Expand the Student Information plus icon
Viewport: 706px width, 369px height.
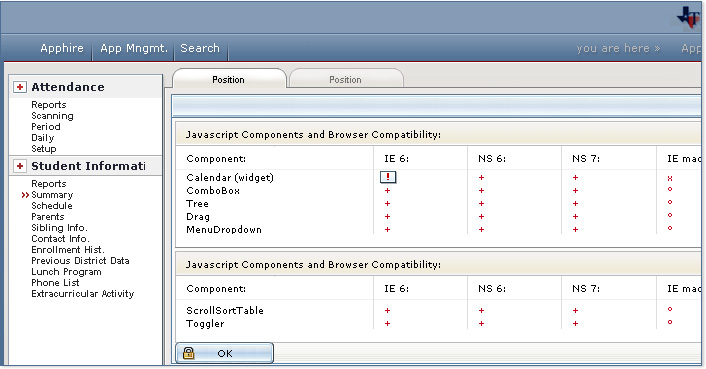pyautogui.click(x=20, y=166)
